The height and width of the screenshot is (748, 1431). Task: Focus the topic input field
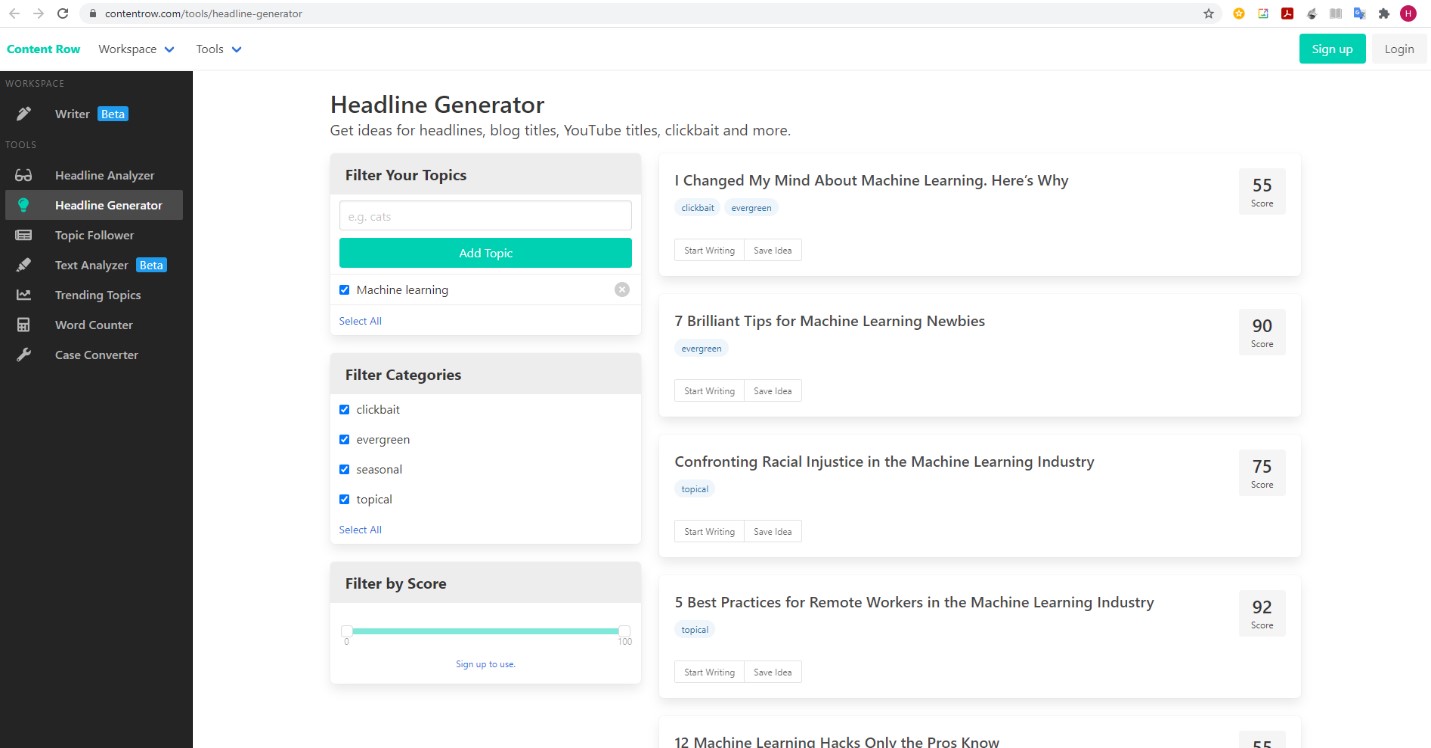(485, 216)
